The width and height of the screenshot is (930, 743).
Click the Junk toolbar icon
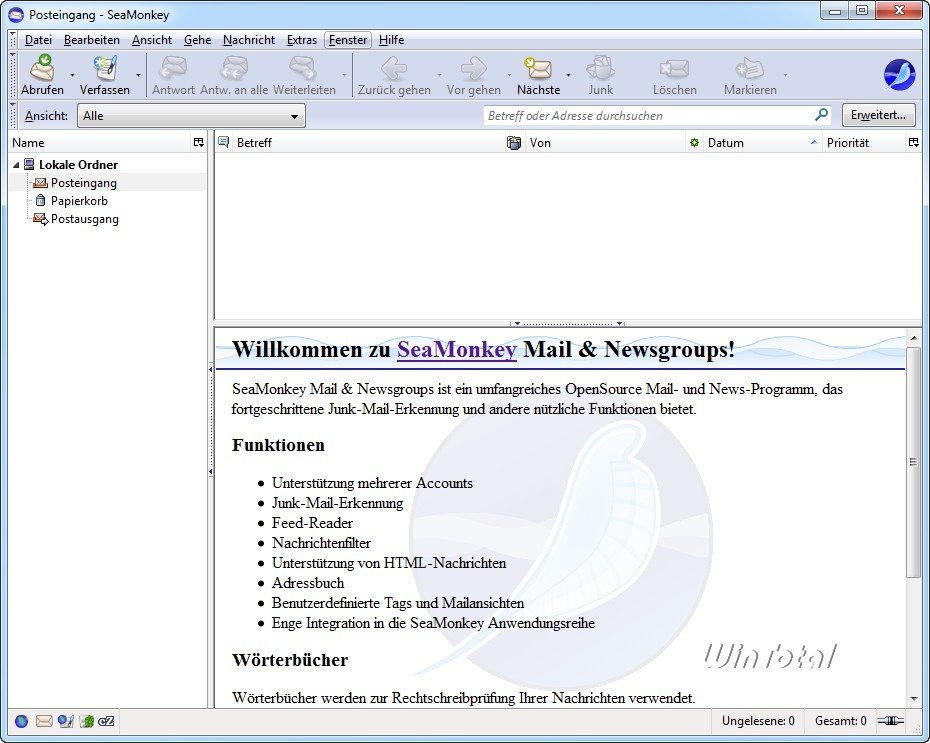[600, 68]
